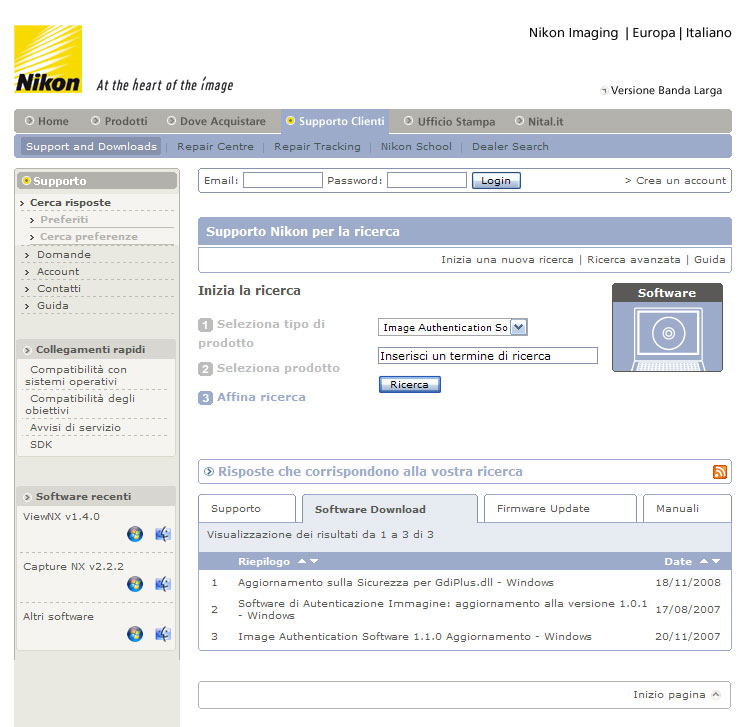This screenshot has height=727, width=748.
Task: Collapse the Risposte results section icon
Action: click(209, 471)
